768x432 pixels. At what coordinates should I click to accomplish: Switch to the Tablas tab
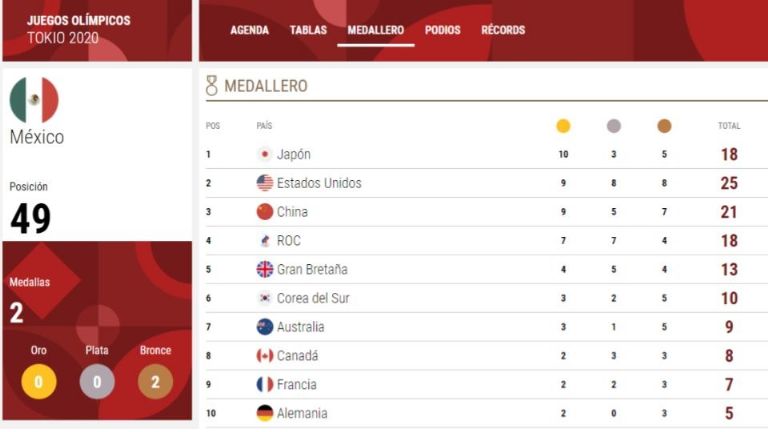tap(308, 30)
